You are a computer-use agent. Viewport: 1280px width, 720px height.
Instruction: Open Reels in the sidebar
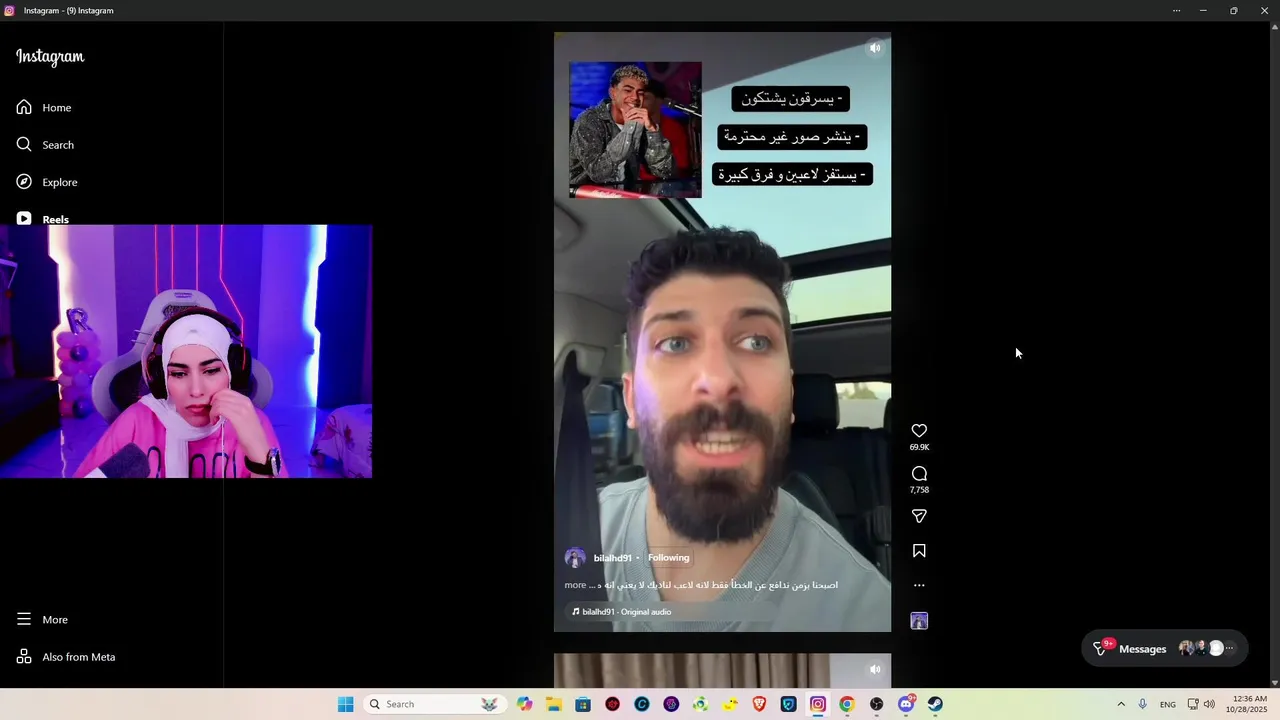(55, 218)
